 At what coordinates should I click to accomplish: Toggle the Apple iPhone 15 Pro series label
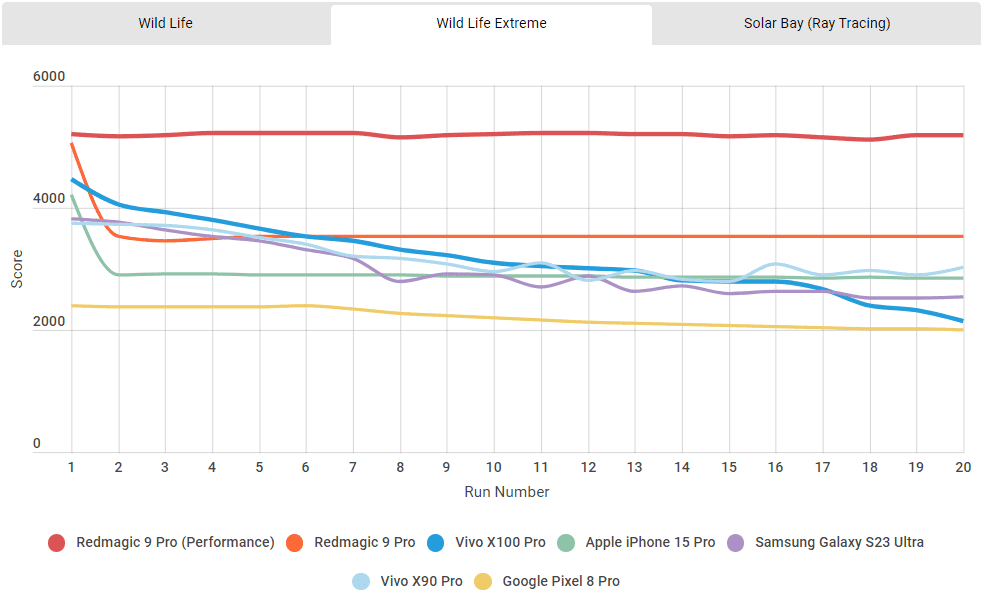point(650,542)
